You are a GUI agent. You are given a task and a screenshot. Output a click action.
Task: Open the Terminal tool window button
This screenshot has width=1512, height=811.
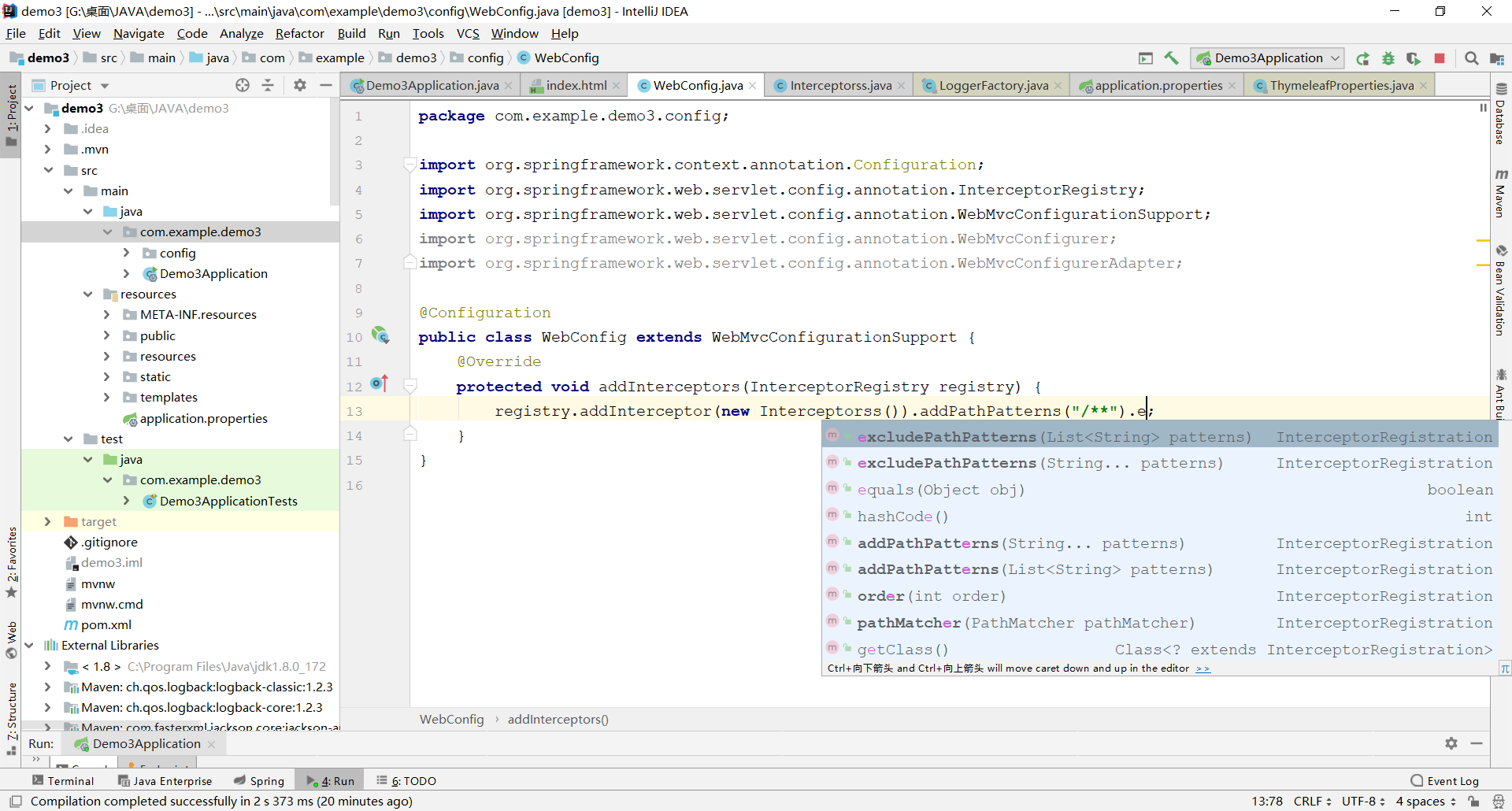[x=63, y=781]
